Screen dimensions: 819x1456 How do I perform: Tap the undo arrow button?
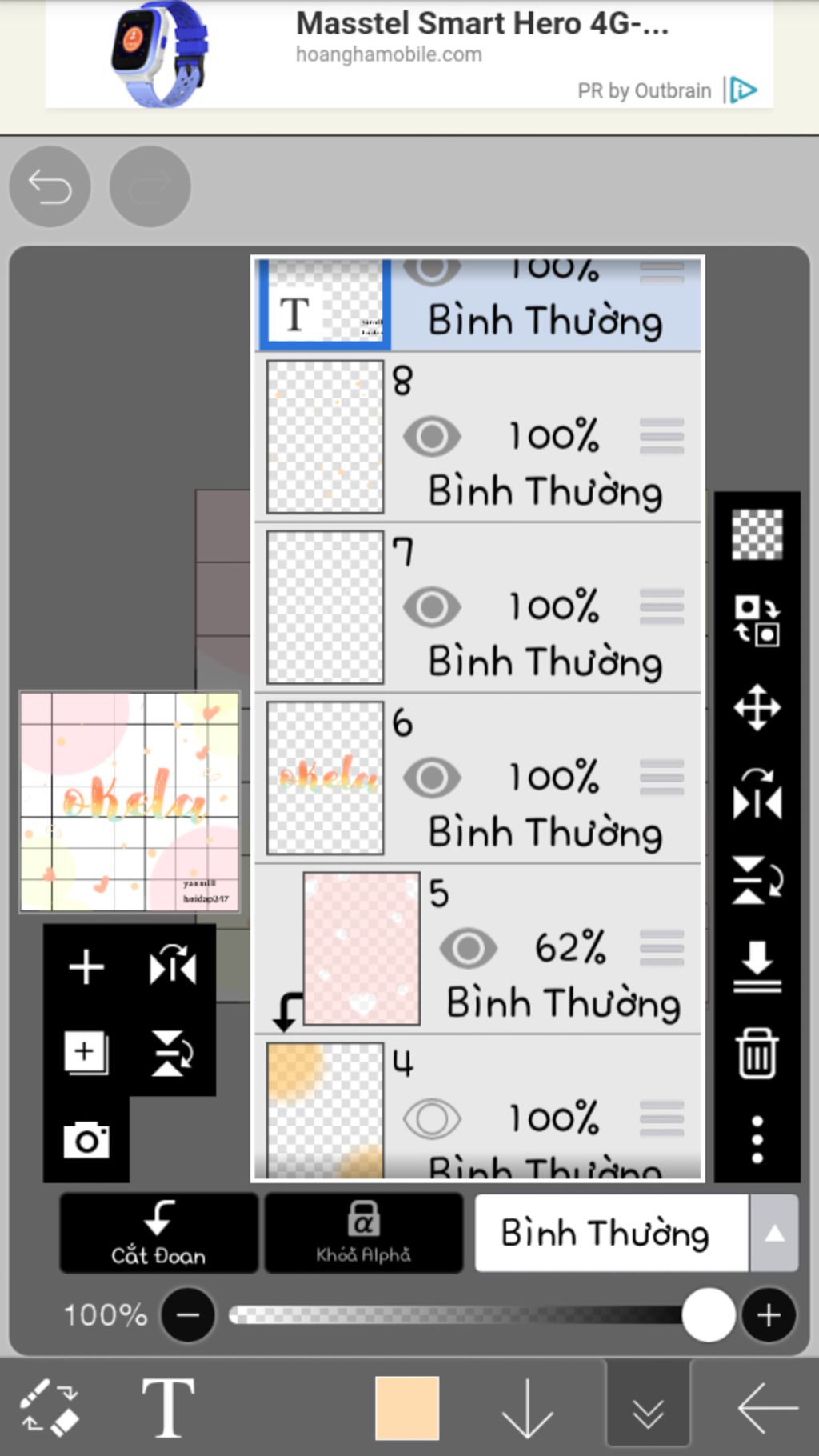pos(50,187)
